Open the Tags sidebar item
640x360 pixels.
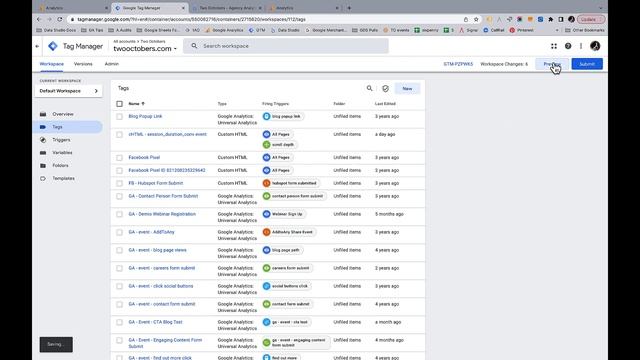tap(68, 127)
